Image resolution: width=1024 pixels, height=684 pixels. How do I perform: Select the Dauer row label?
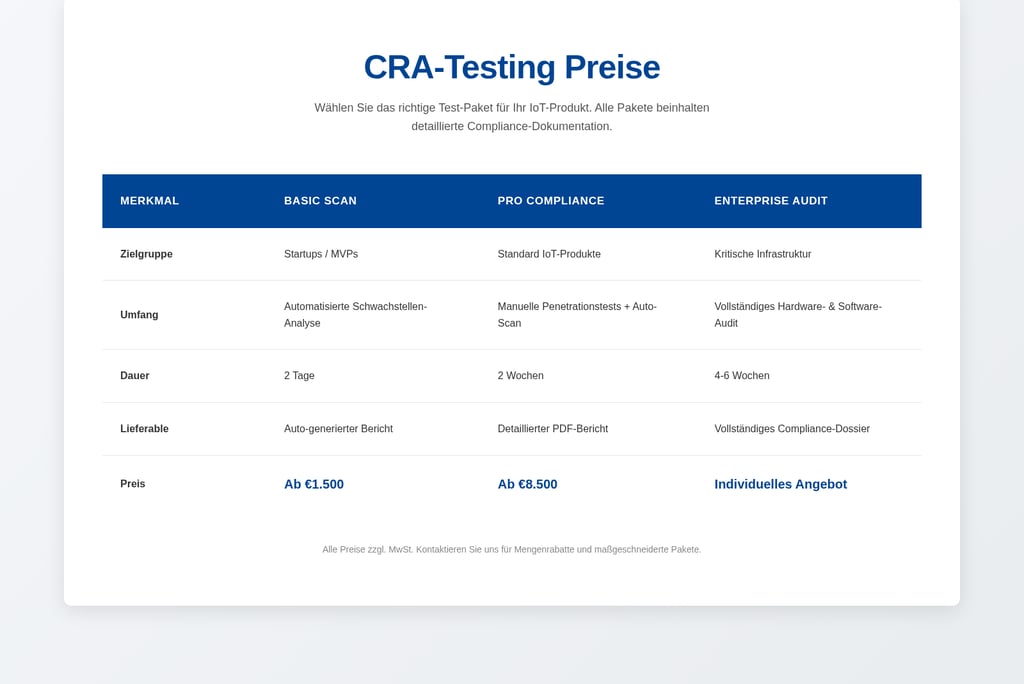135,376
